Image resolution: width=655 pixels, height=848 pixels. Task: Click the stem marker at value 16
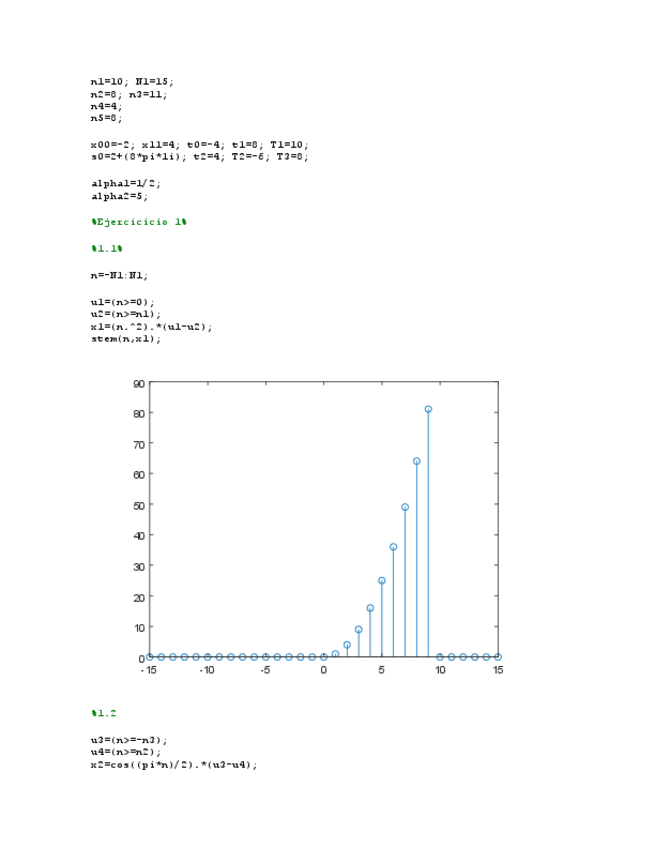(x=370, y=608)
